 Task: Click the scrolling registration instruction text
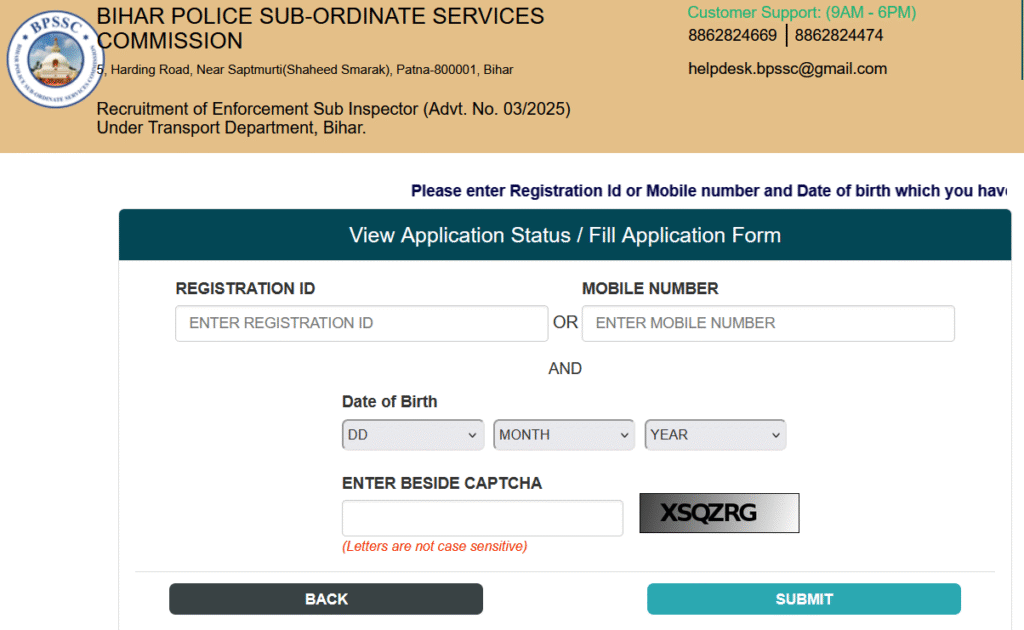click(709, 191)
